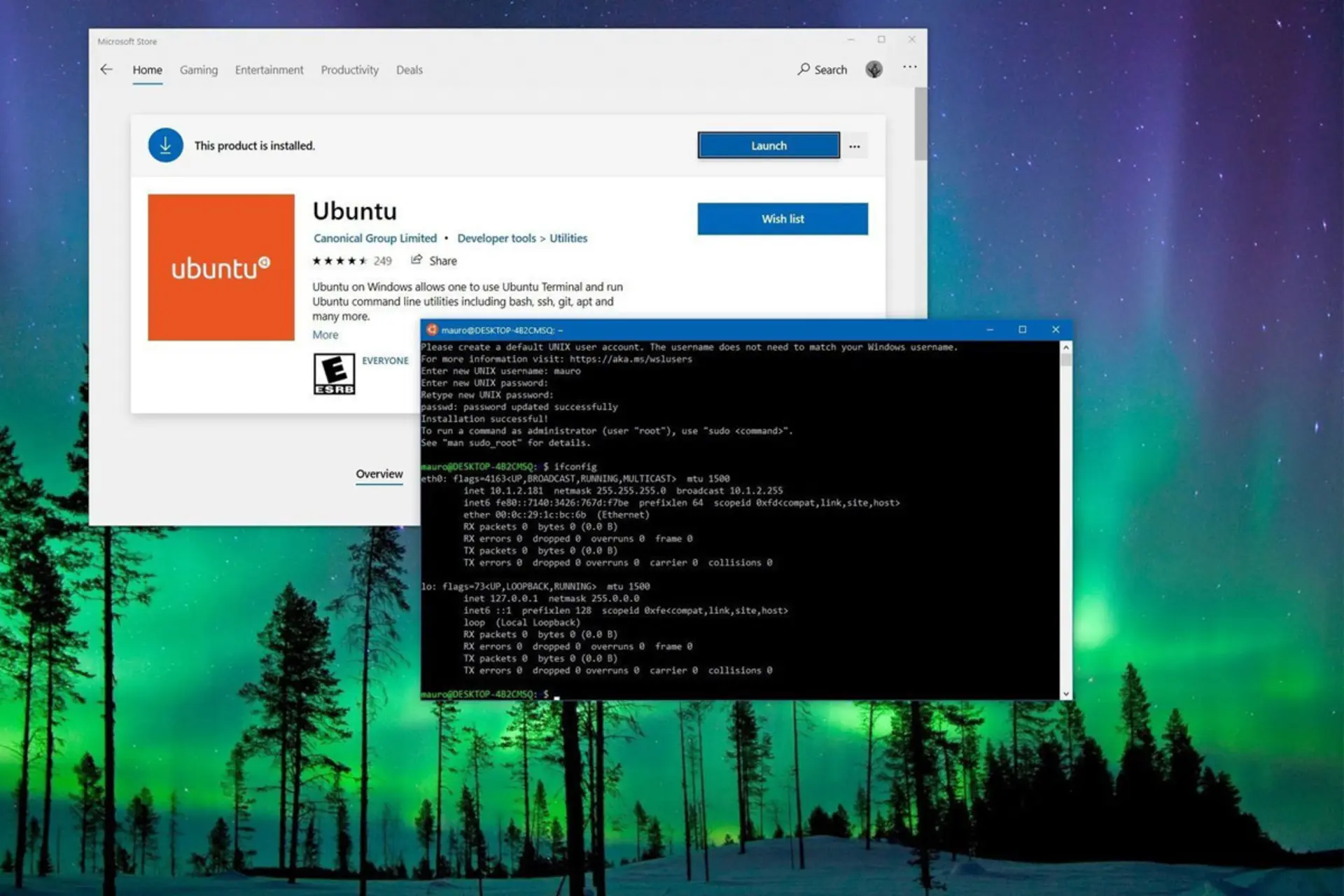Click the Share icon
The width and height of the screenshot is (1344, 896).
tap(416, 260)
